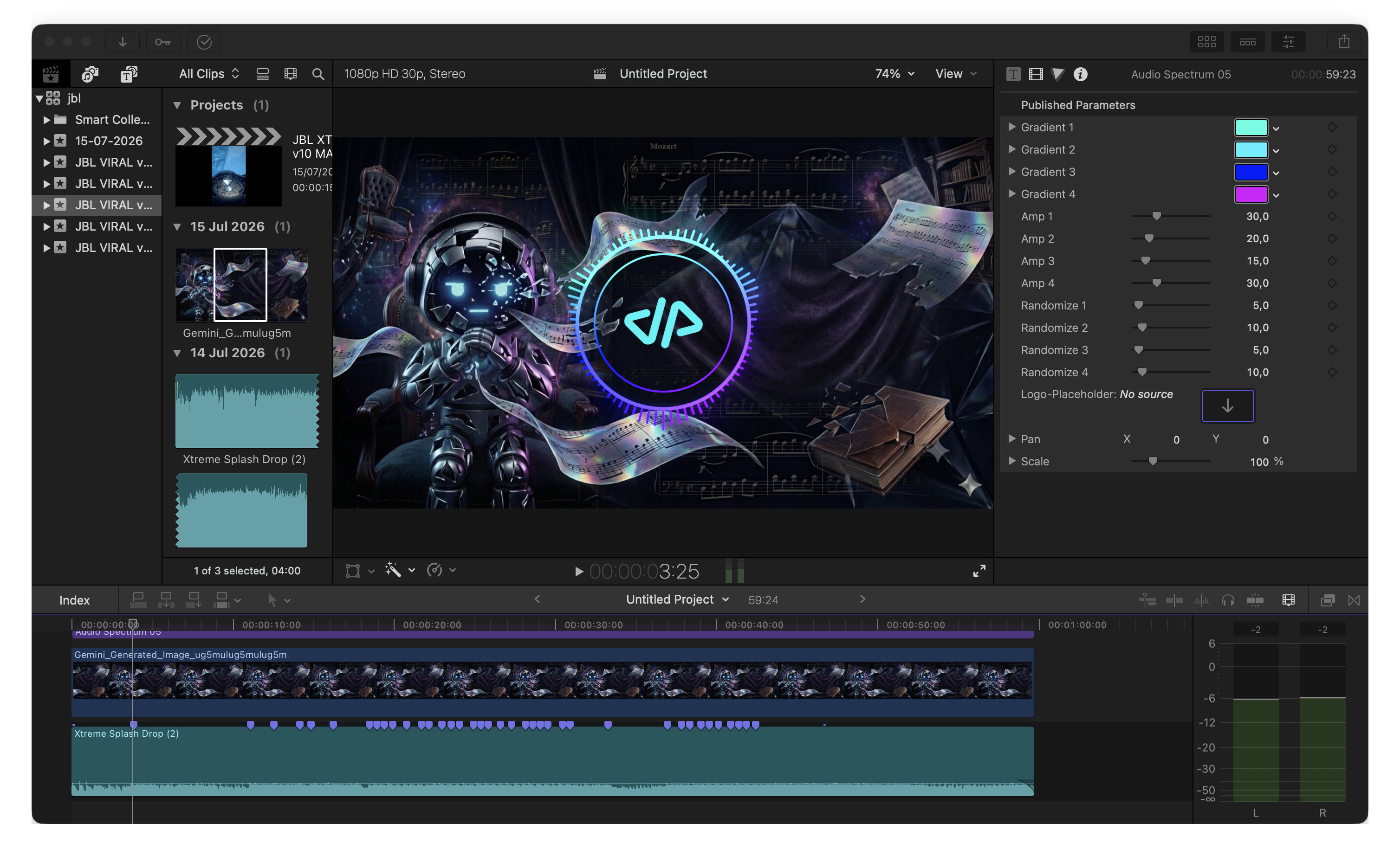1400x863 pixels.
Task: Click the Pan X value field
Action: pos(1176,439)
